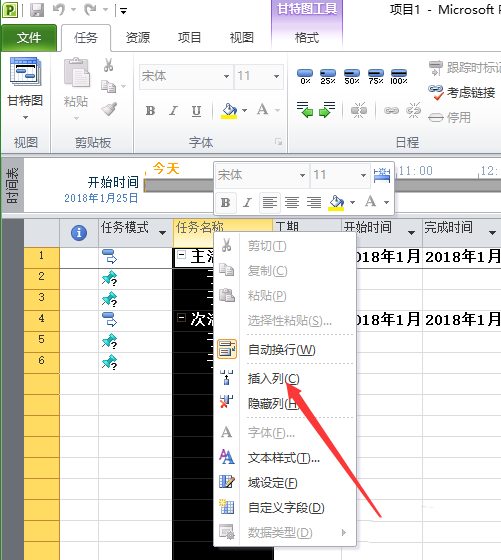This screenshot has height=560, width=501.
Task: Switch to the 资源 ribbon tab
Action: 138,38
